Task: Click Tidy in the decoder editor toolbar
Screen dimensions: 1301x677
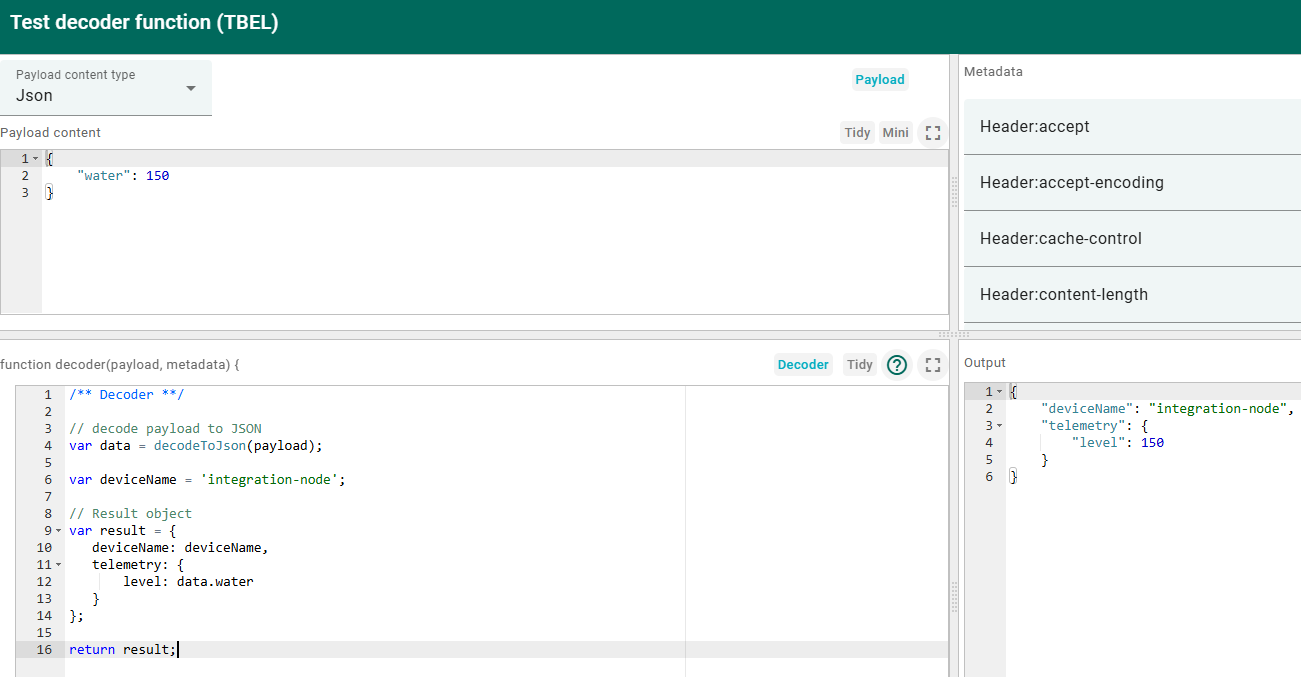Action: (859, 365)
